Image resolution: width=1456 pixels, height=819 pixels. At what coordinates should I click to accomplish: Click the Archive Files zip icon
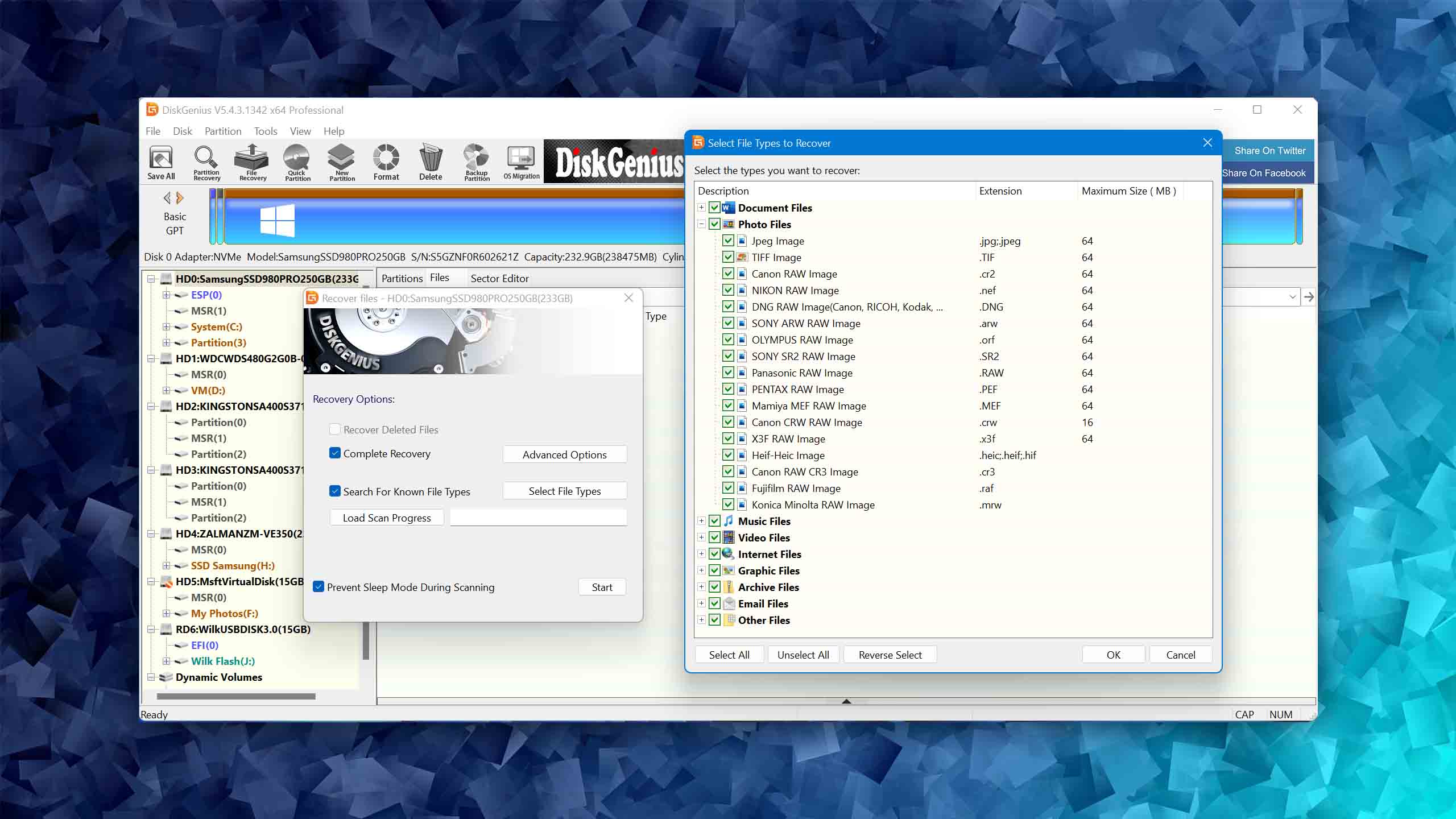pyautogui.click(x=729, y=587)
